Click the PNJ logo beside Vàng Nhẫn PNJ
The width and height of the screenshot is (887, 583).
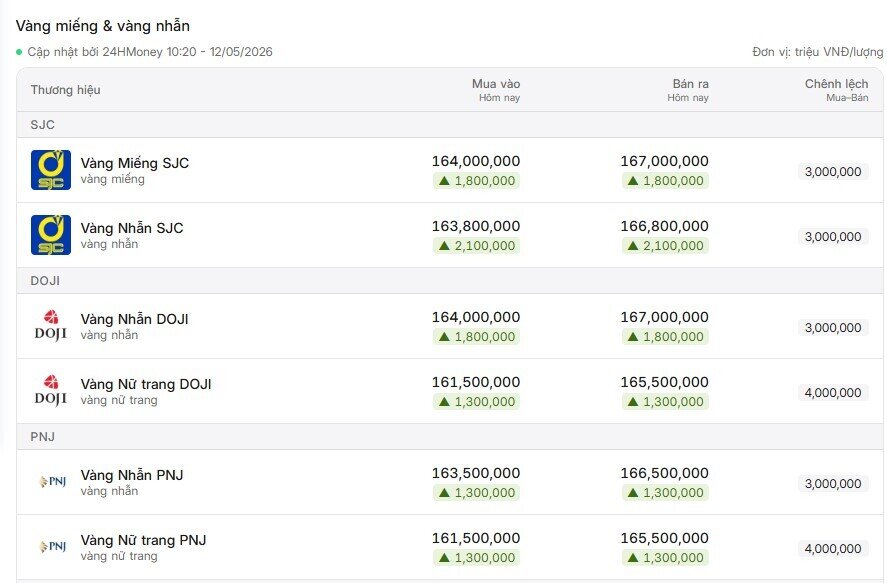(52, 482)
